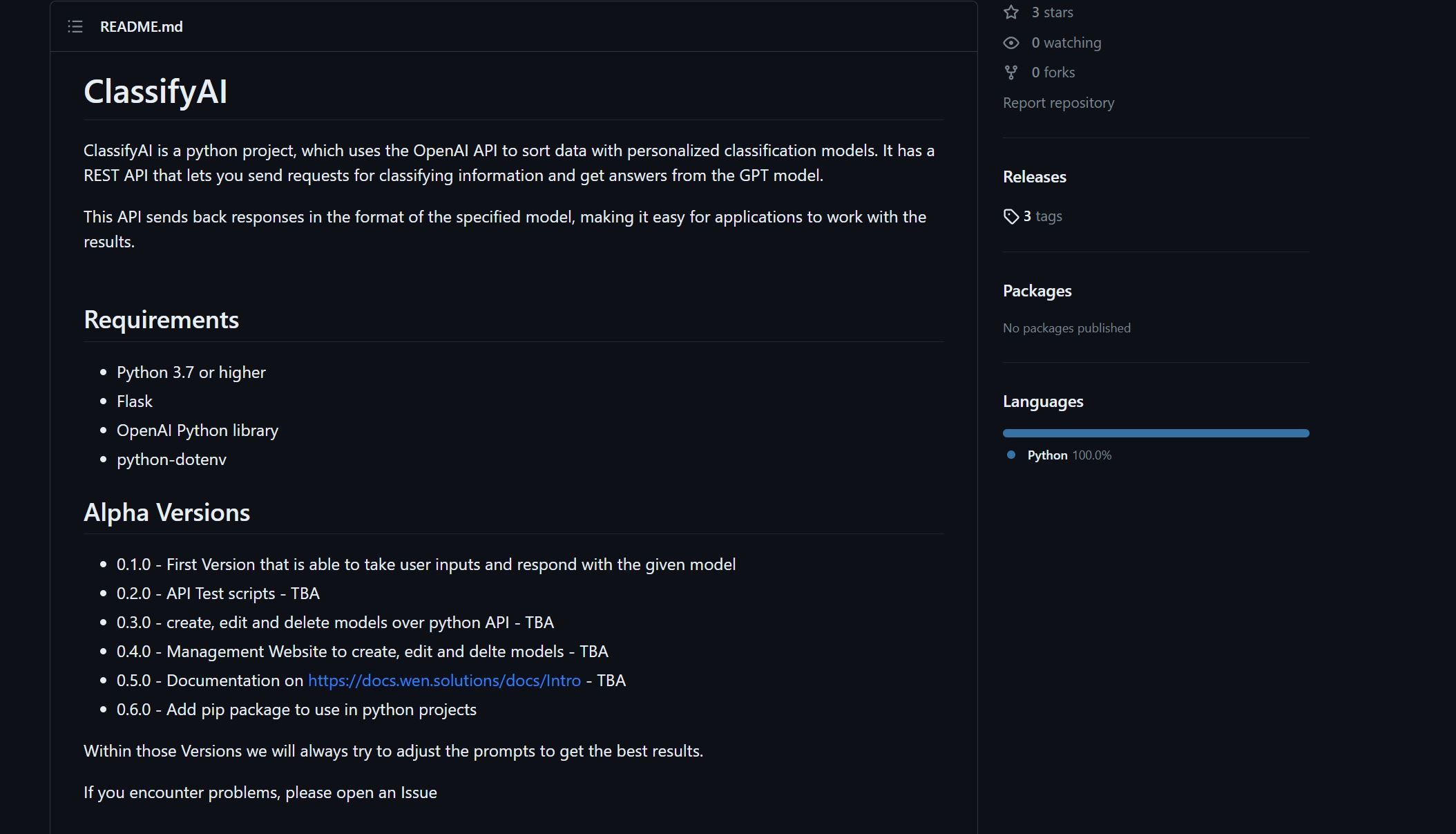This screenshot has width=1456, height=834.
Task: Click the fork icon beside 0 forks
Action: coord(1011,72)
